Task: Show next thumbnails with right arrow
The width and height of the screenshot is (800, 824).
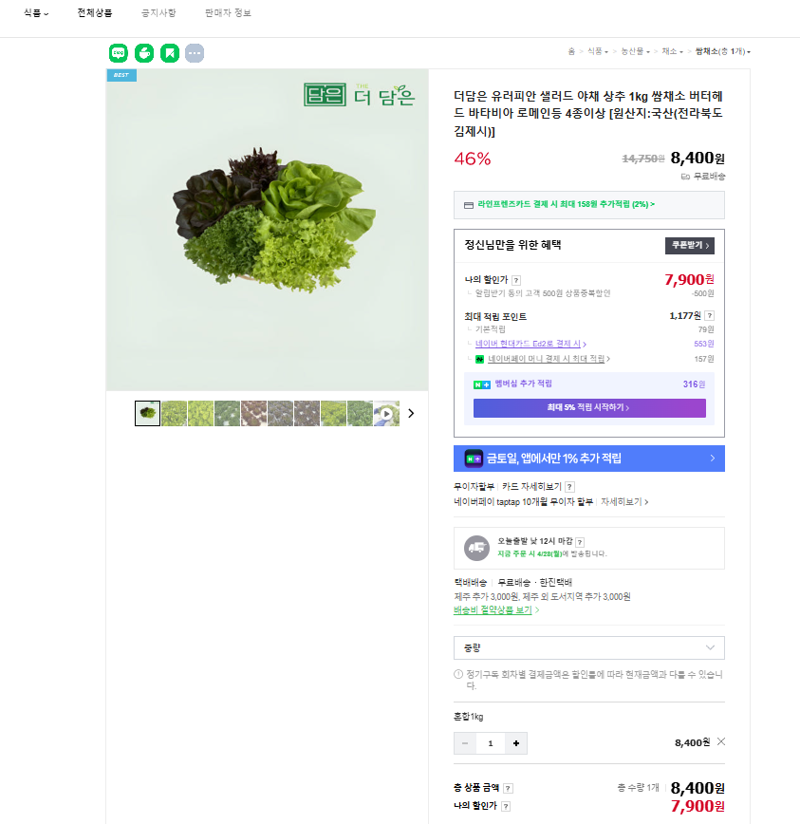Action: [411, 414]
